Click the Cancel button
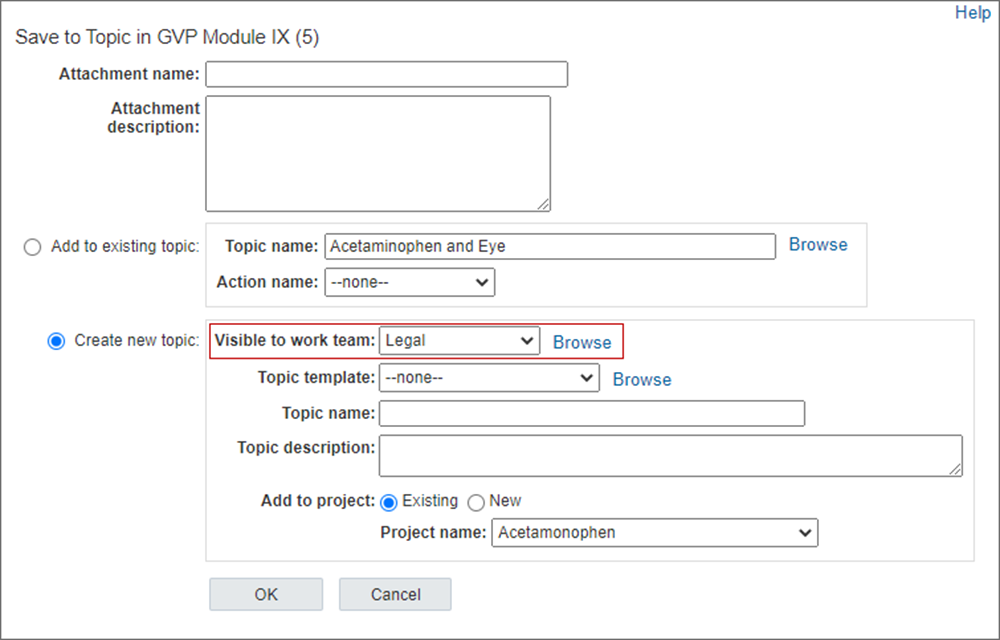The width and height of the screenshot is (1000, 640). click(395, 594)
